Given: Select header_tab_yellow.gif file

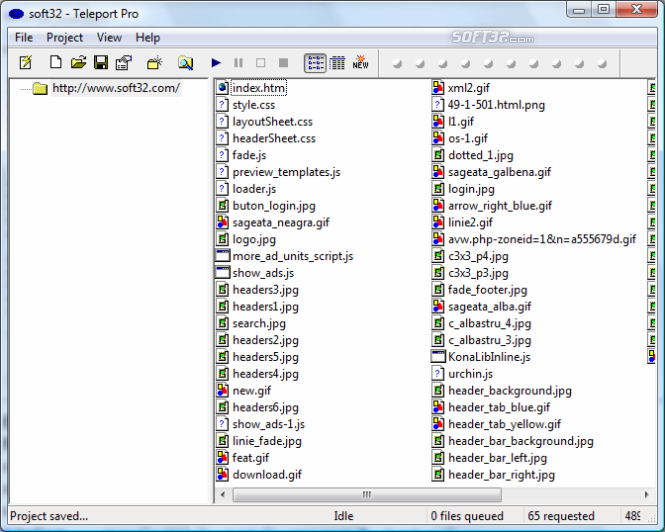Looking at the screenshot, I should pos(504,424).
